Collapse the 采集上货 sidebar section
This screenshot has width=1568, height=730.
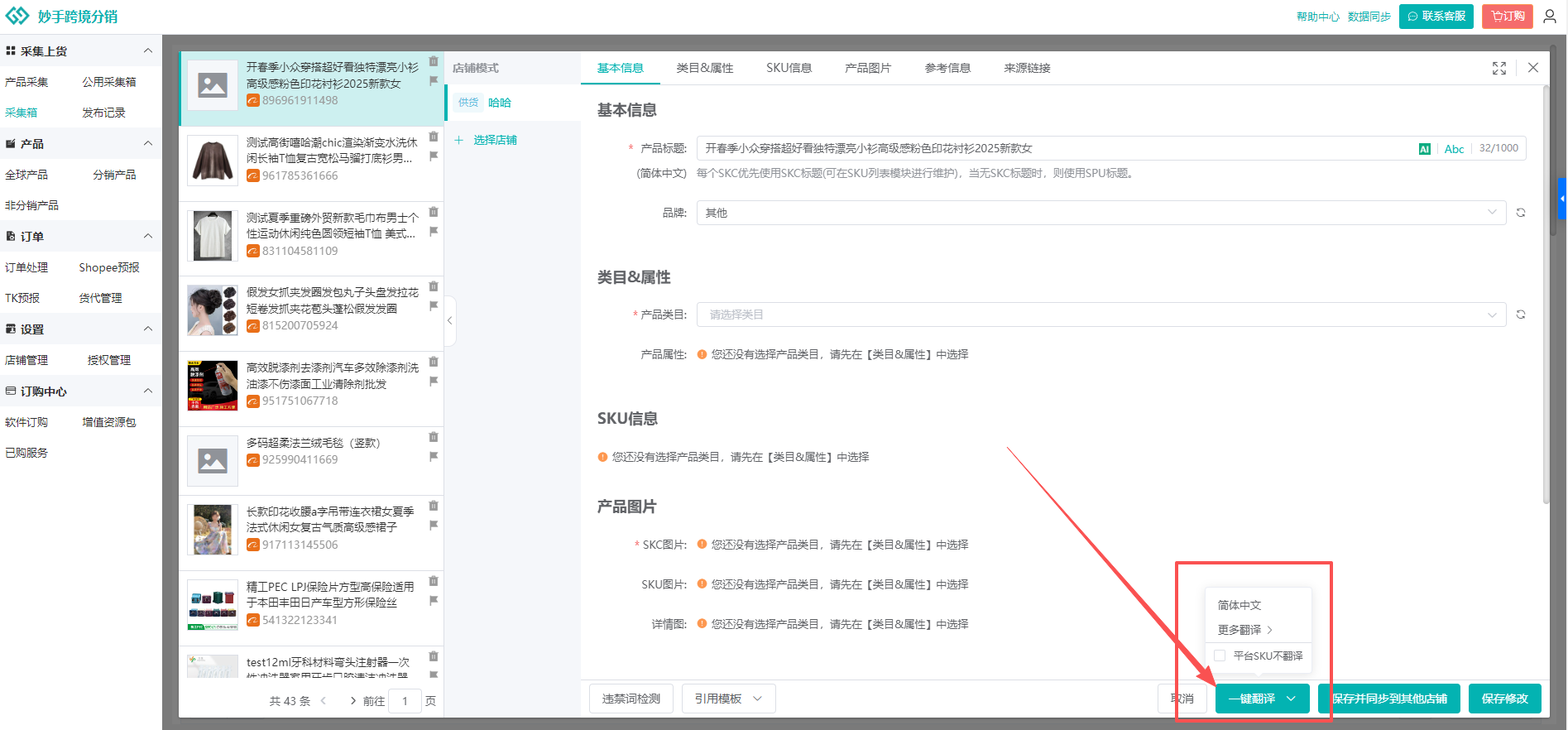(148, 50)
